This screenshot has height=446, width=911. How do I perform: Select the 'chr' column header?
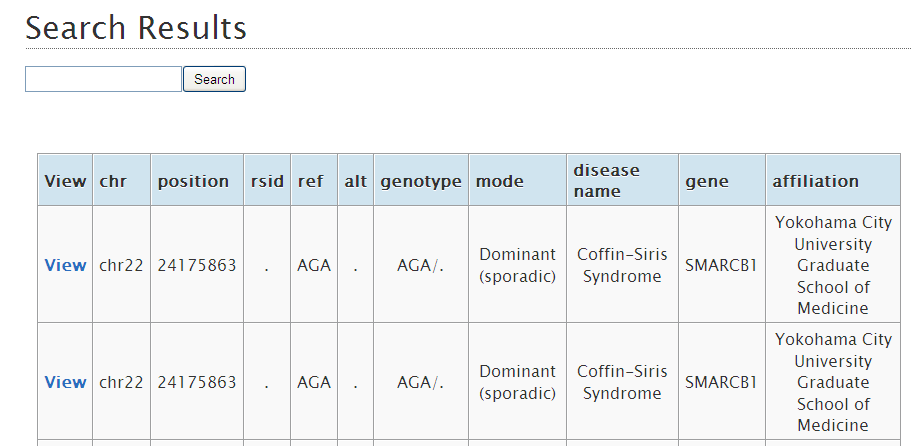tap(121, 180)
